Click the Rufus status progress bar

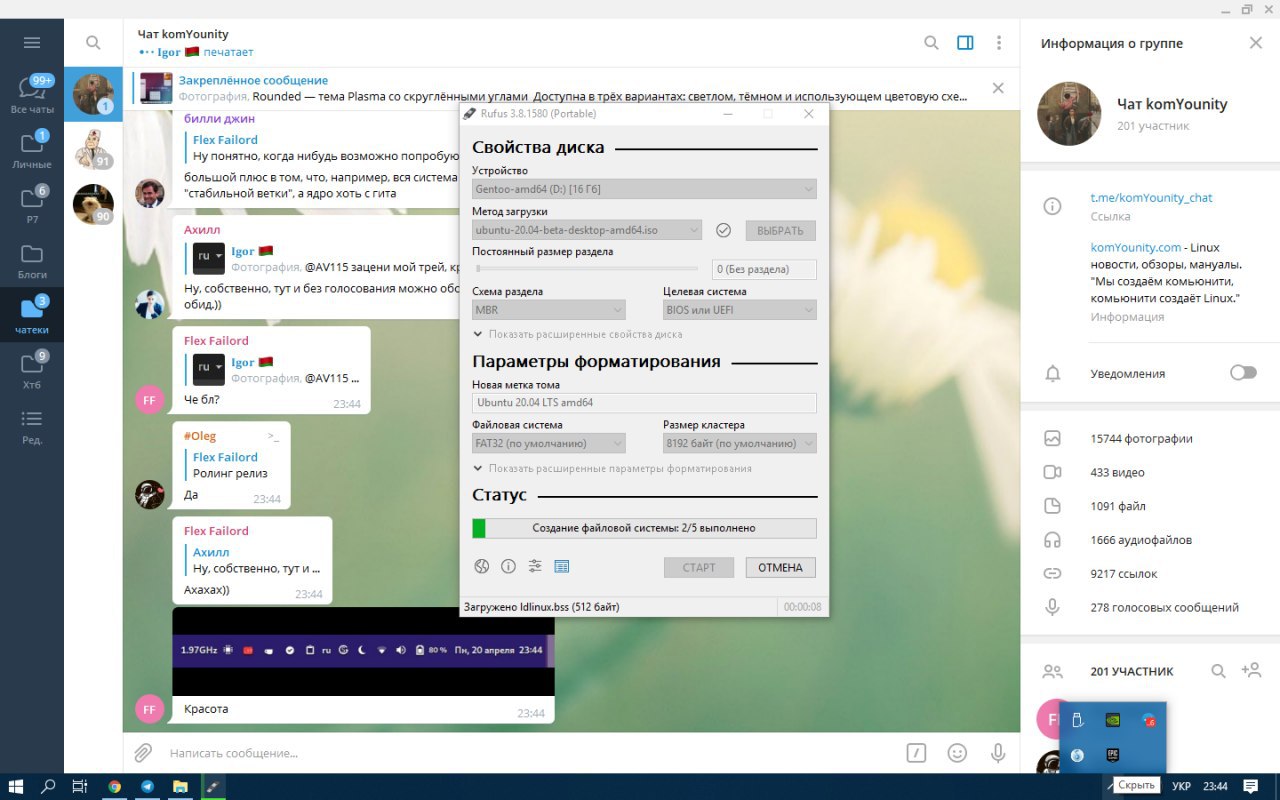pos(644,528)
